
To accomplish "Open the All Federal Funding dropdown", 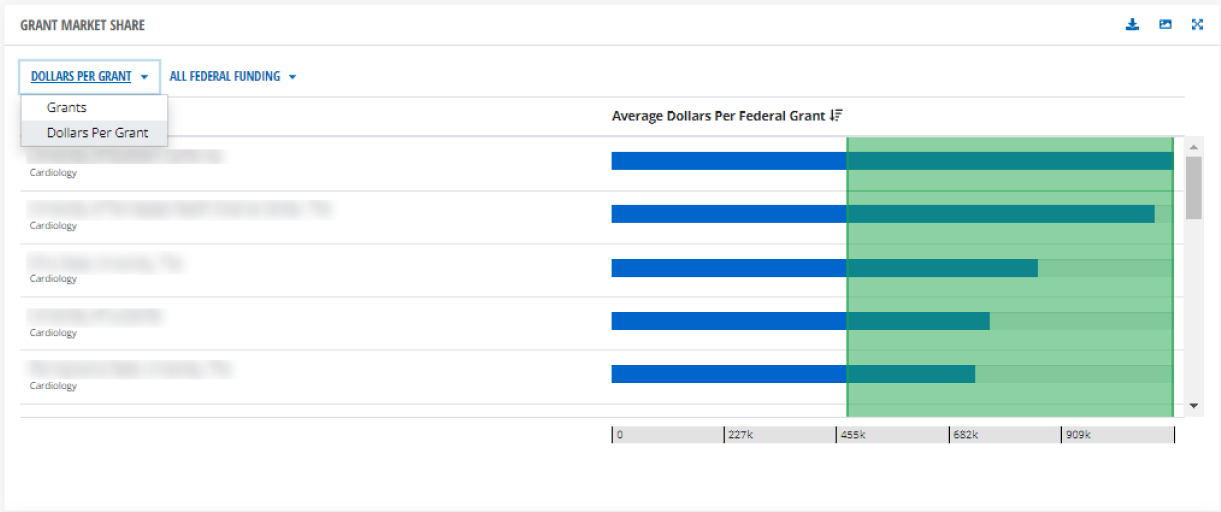I will coord(233,76).
